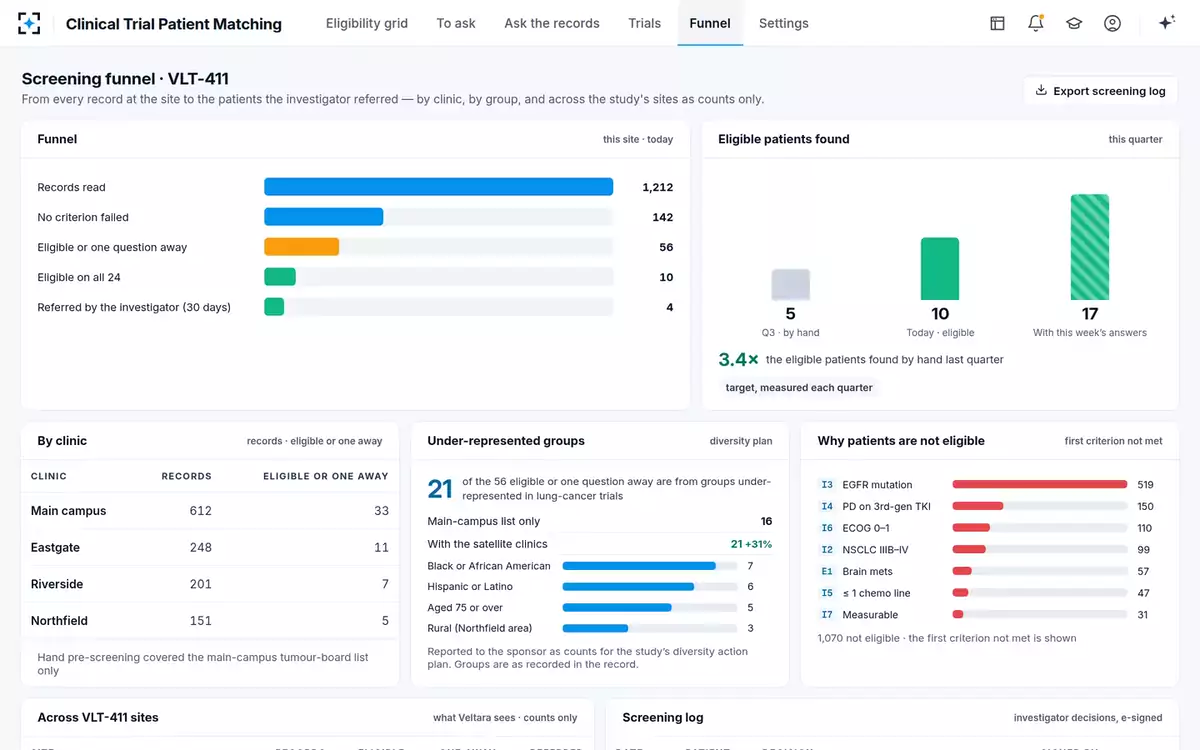Click the Records read funnel bar
Viewport: 1200px width, 750px height.
(438, 187)
